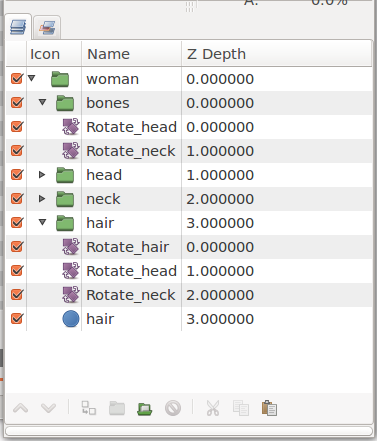Image resolution: width=377 pixels, height=441 pixels.
Task: Click the hair group folder icon
Action: (x=65, y=223)
